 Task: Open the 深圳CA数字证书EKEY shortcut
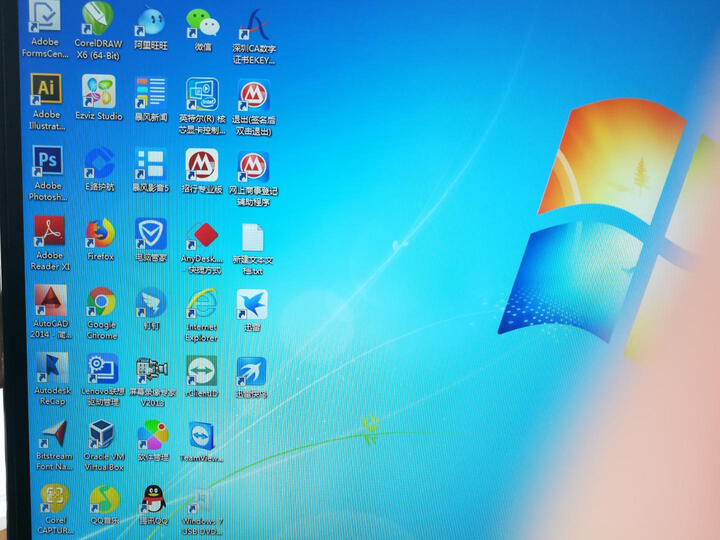[253, 25]
